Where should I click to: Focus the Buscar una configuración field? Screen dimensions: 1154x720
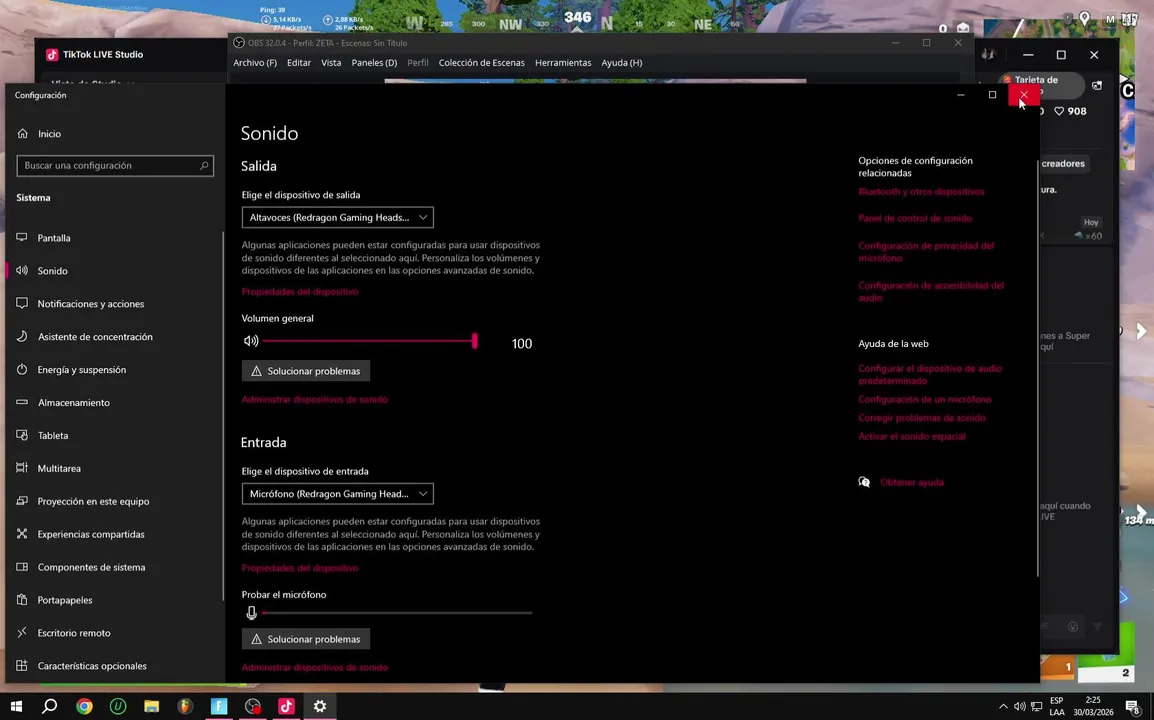115,166
